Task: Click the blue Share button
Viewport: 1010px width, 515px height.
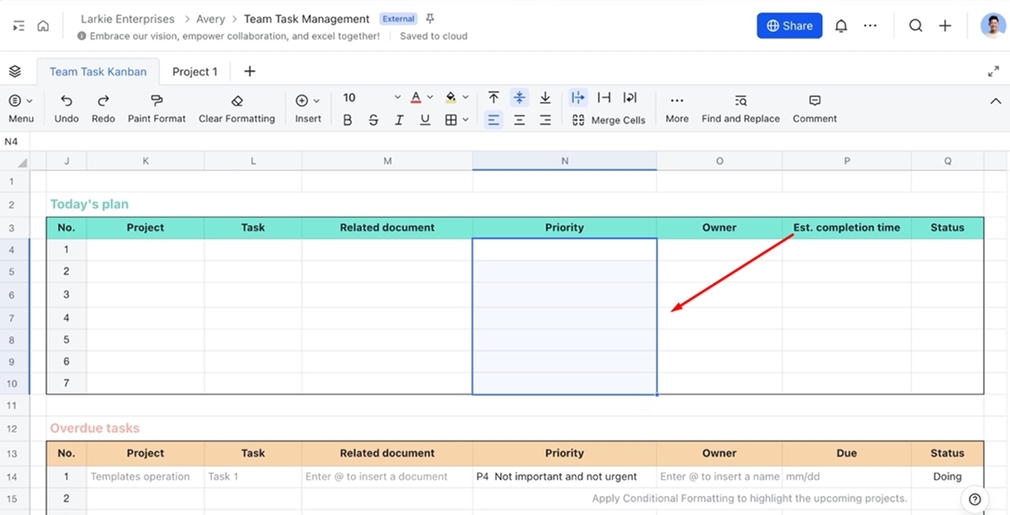Action: 789,26
